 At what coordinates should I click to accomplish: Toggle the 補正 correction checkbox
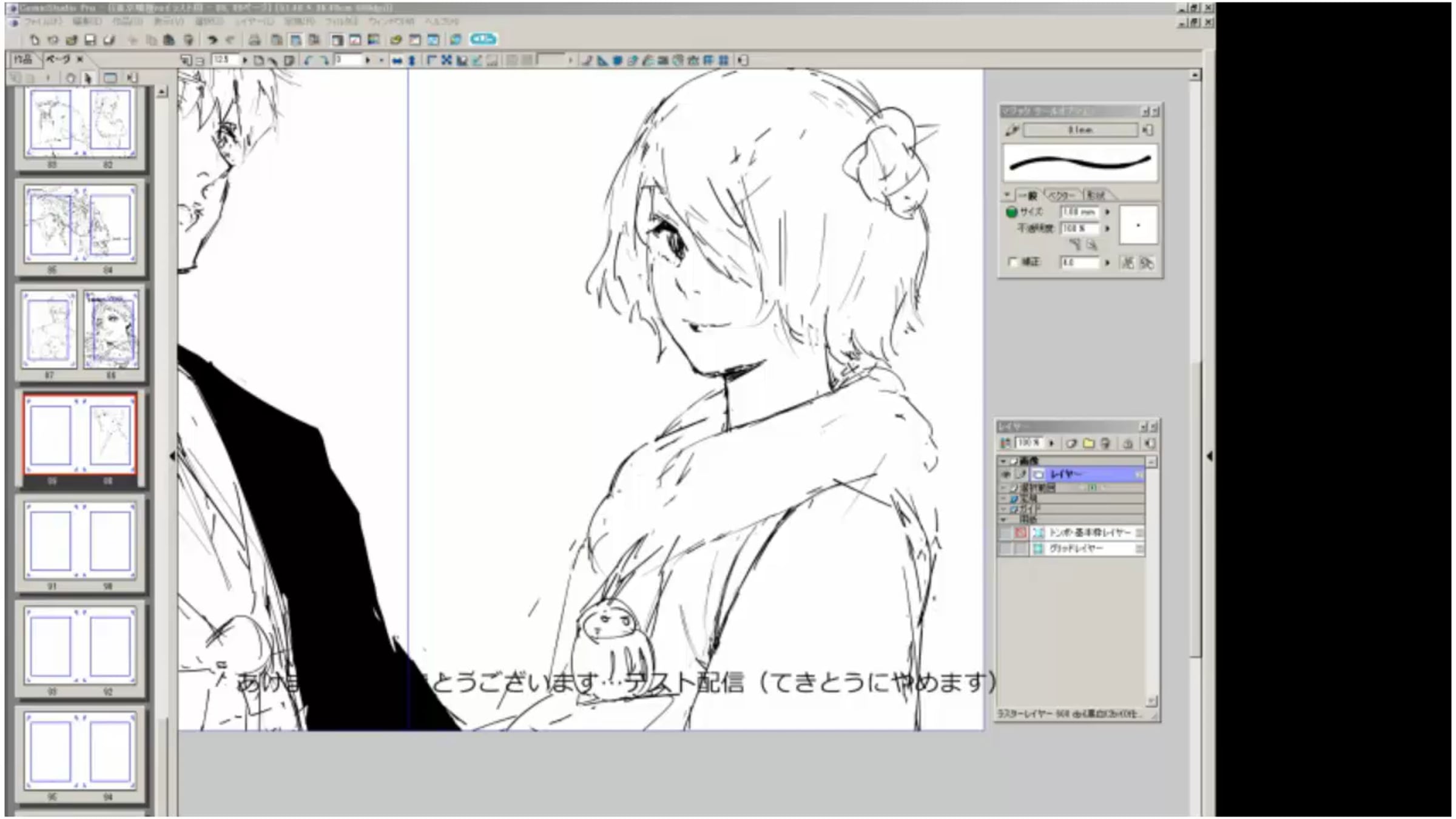(1012, 262)
